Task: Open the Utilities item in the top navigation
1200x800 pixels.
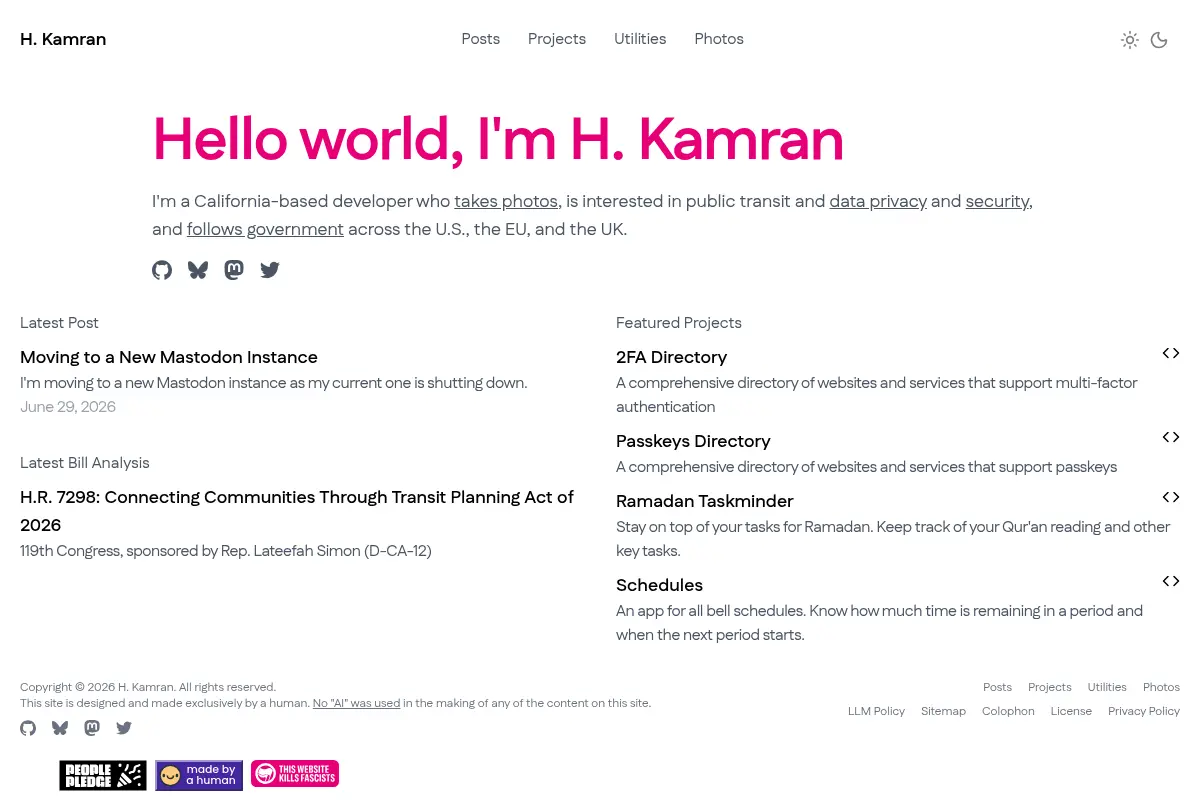Action: click(x=640, y=39)
